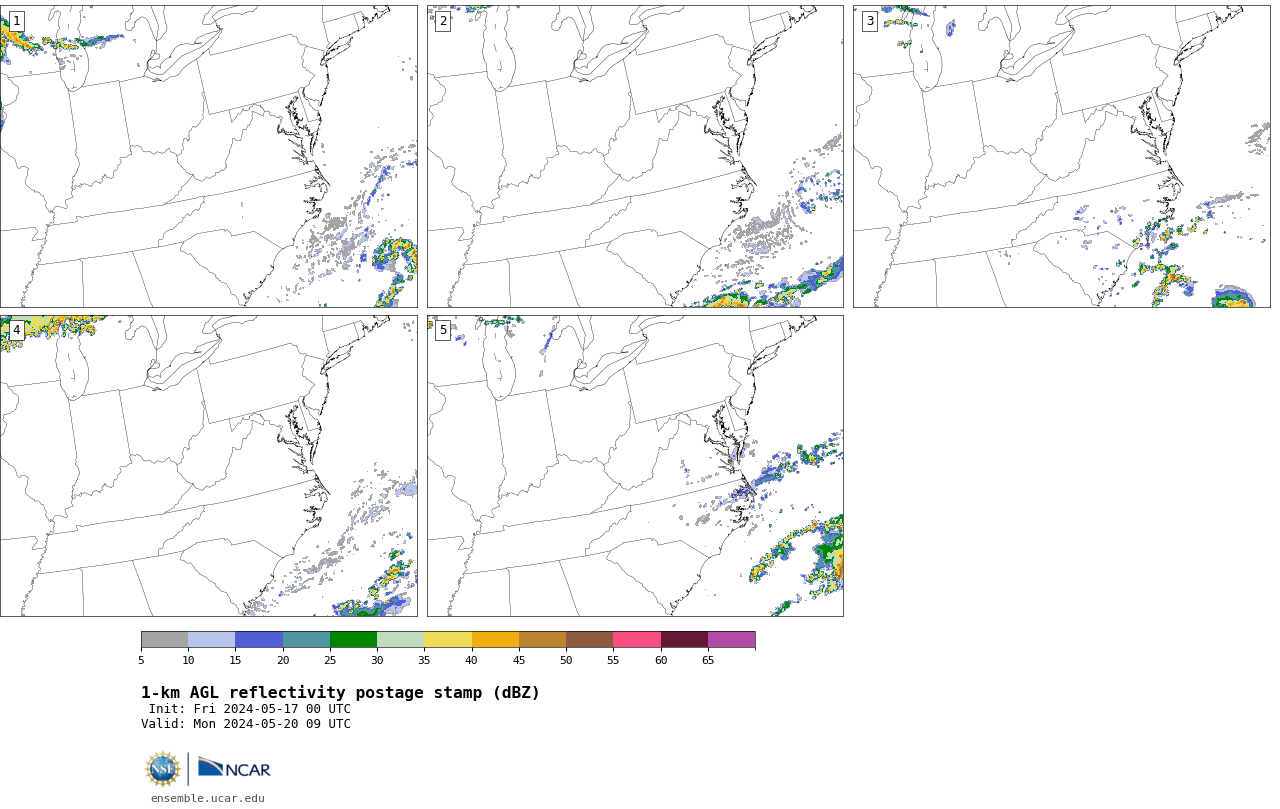Click the ensemble.ucar.edu text

(208, 798)
